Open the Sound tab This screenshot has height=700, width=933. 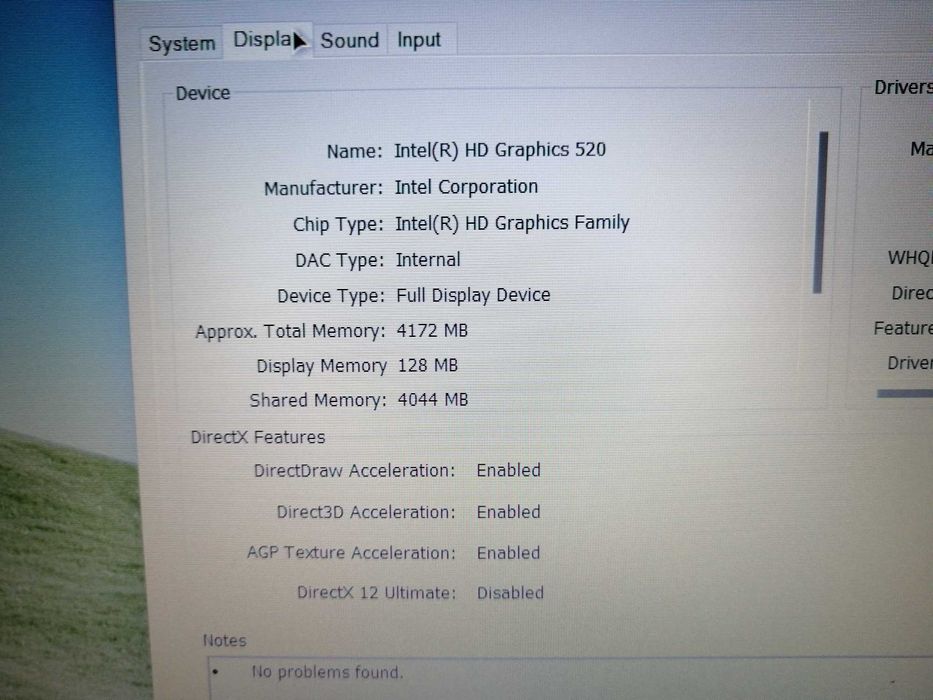[x=350, y=40]
